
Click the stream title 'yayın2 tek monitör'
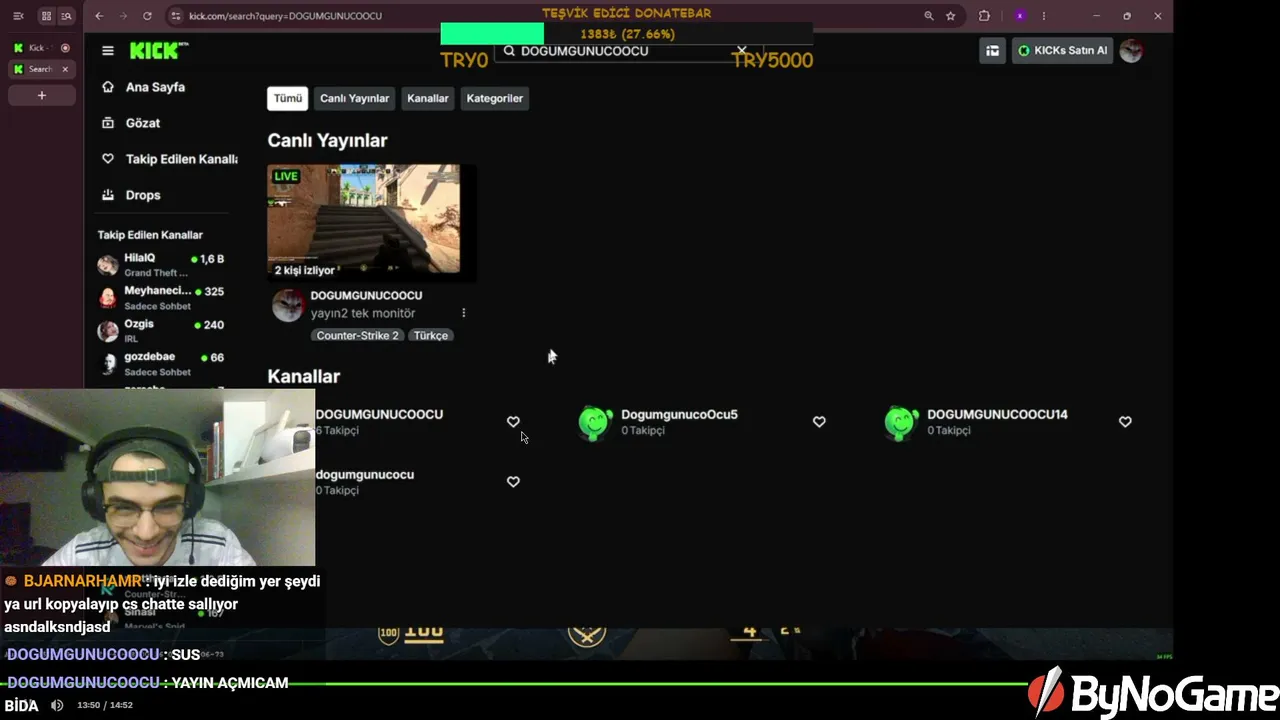(363, 313)
